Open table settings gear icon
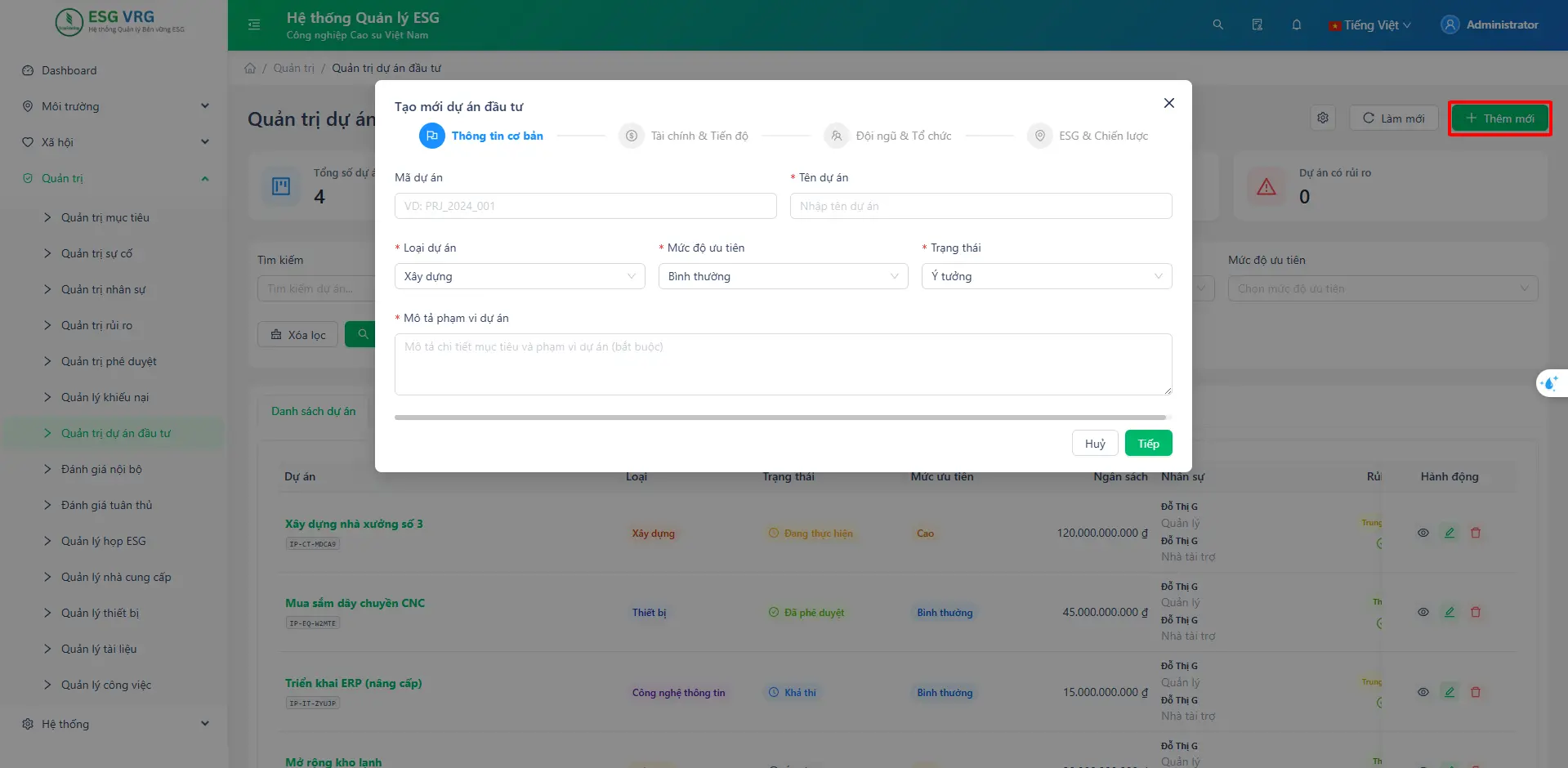The image size is (1568, 768). [x=1323, y=118]
